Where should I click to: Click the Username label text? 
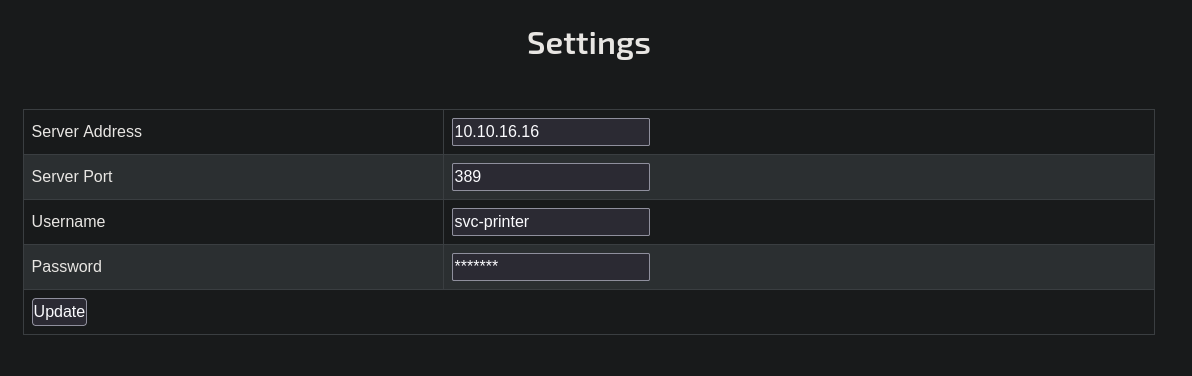68,222
